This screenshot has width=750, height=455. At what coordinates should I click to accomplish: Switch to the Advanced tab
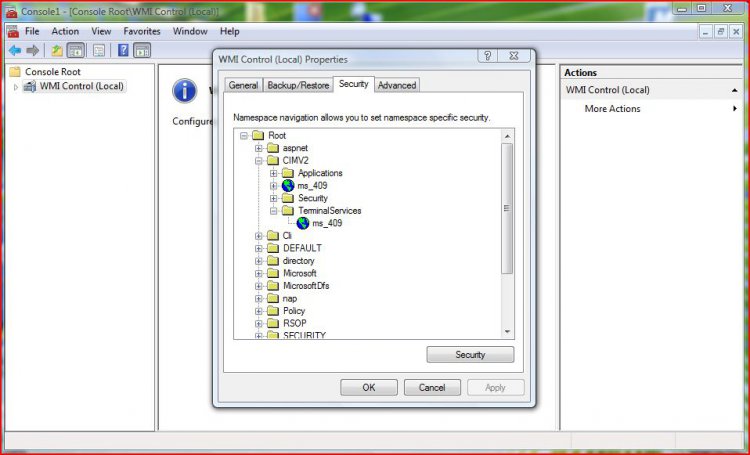[397, 85]
